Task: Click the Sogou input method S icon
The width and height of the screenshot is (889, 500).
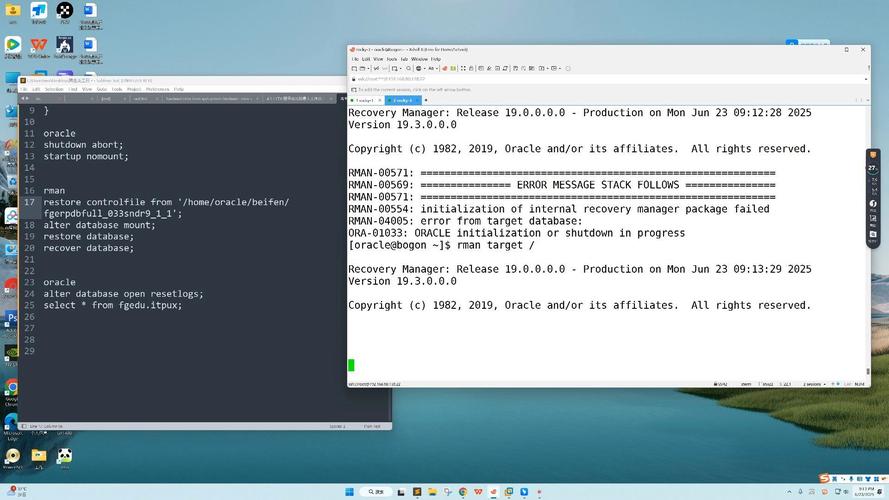Action: pyautogui.click(x=824, y=479)
